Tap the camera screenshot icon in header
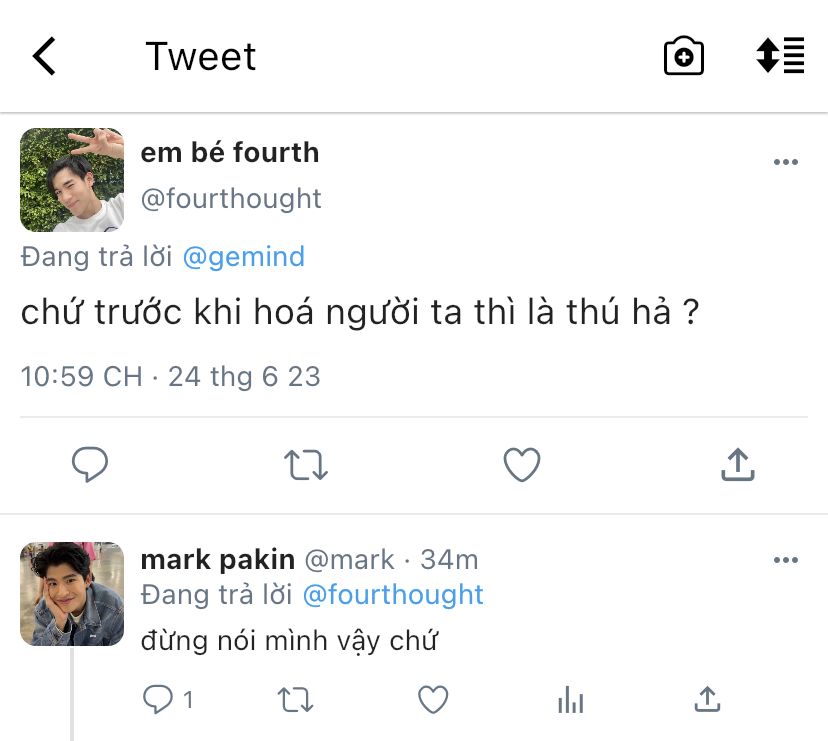This screenshot has width=828, height=741. (684, 56)
